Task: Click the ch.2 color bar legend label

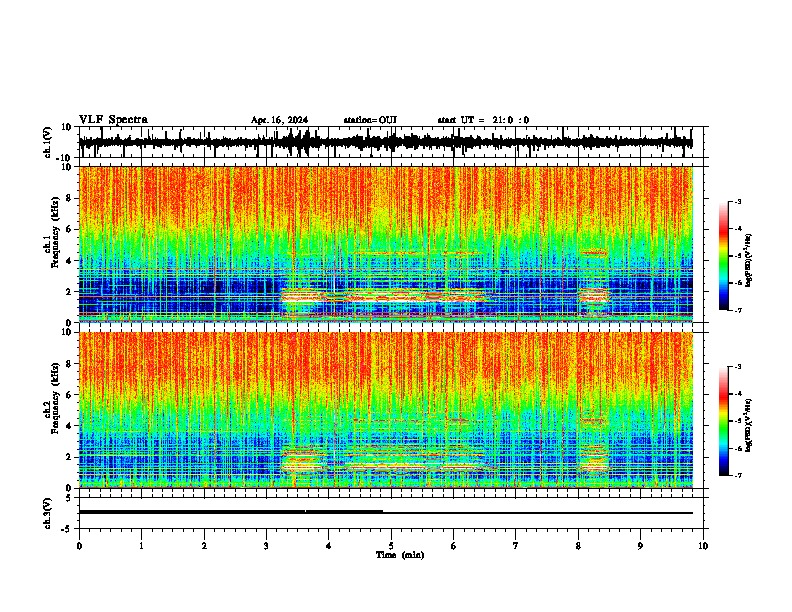Action: coord(750,425)
